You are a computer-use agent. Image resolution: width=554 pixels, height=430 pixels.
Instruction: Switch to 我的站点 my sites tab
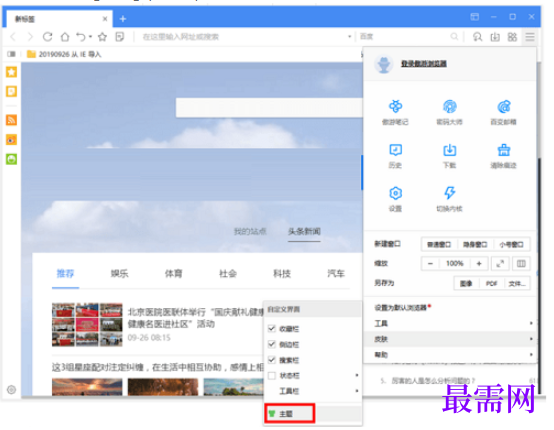[x=250, y=231]
